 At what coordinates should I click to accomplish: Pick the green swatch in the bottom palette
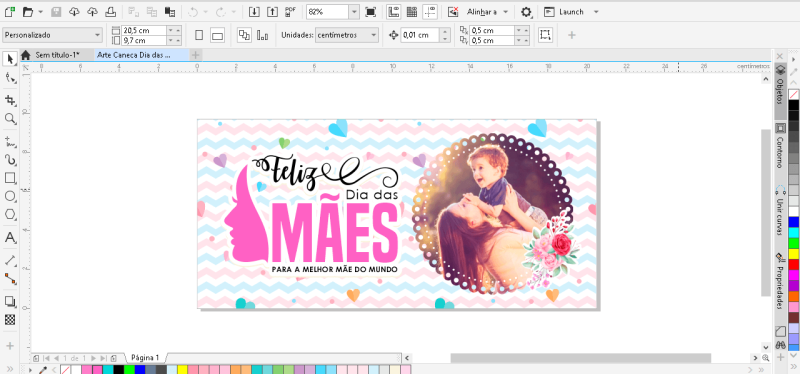[129, 370]
